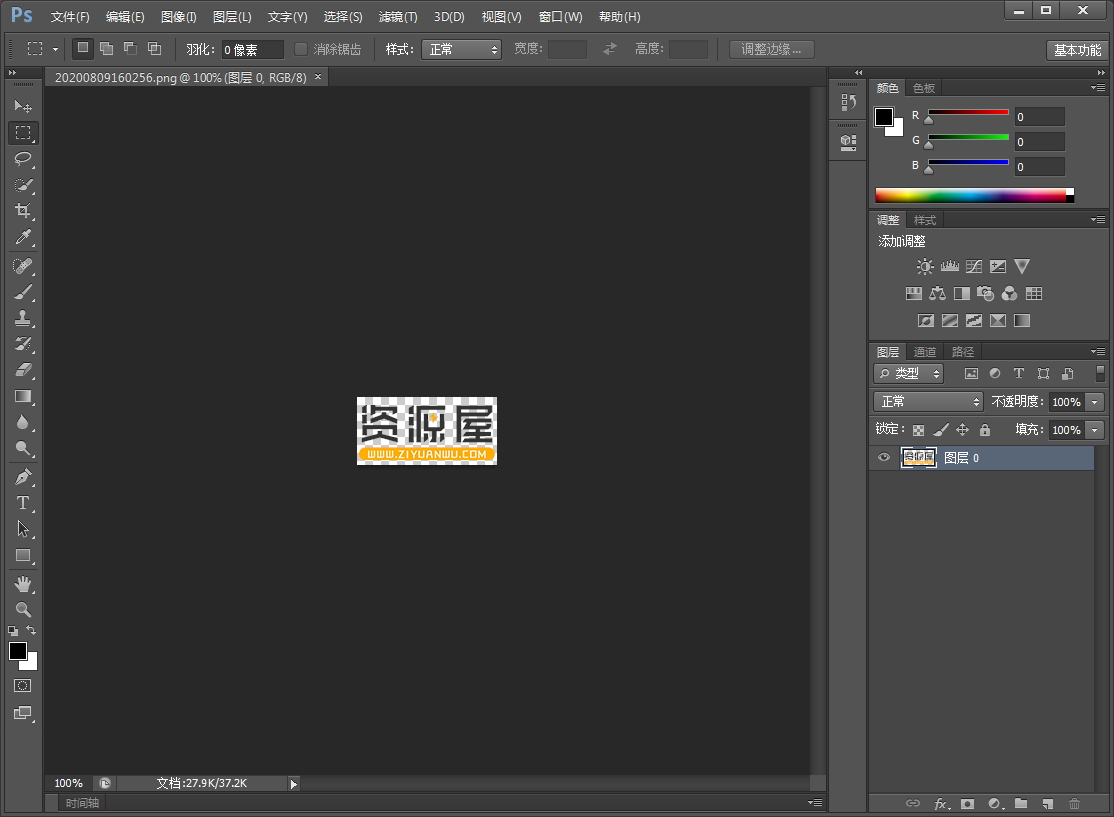Select the Pen tool
The height and width of the screenshot is (817, 1114).
click(23, 477)
